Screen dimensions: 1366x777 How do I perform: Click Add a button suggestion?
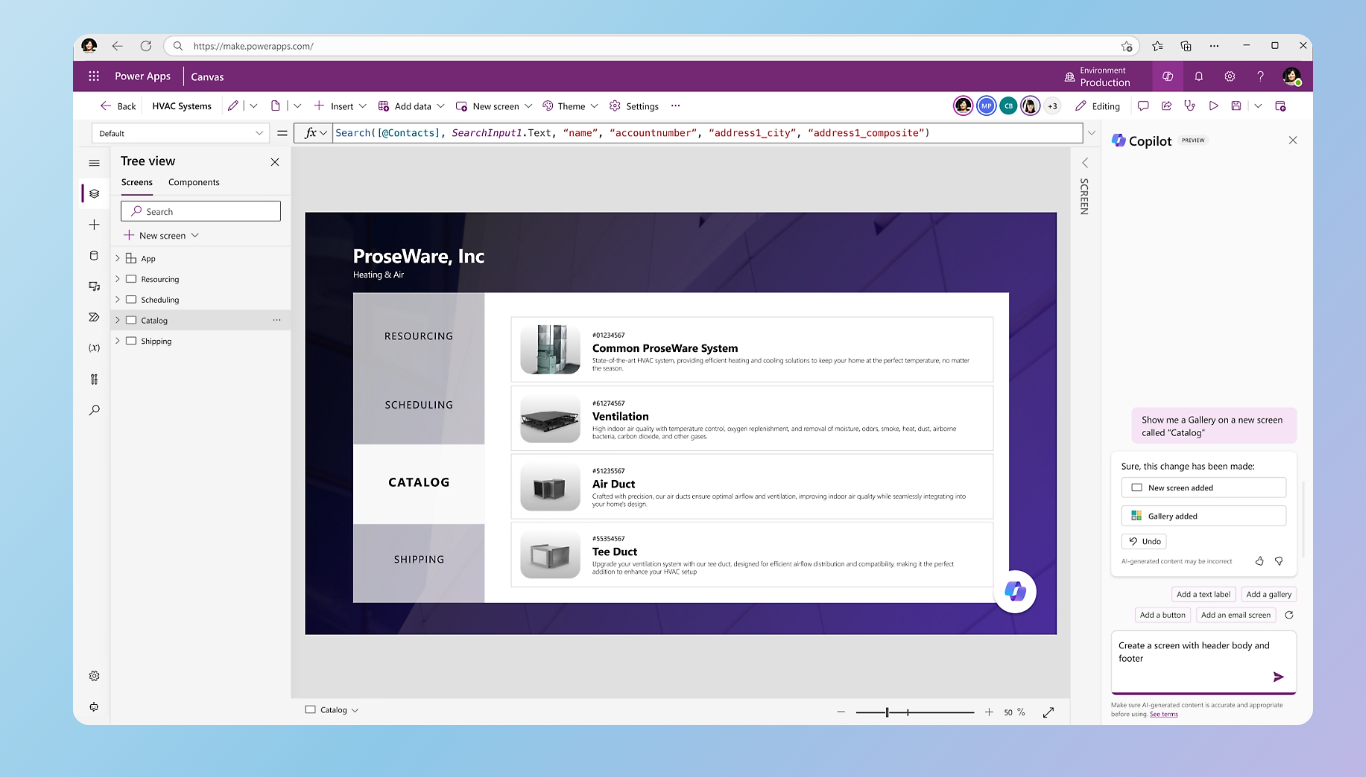(1162, 615)
